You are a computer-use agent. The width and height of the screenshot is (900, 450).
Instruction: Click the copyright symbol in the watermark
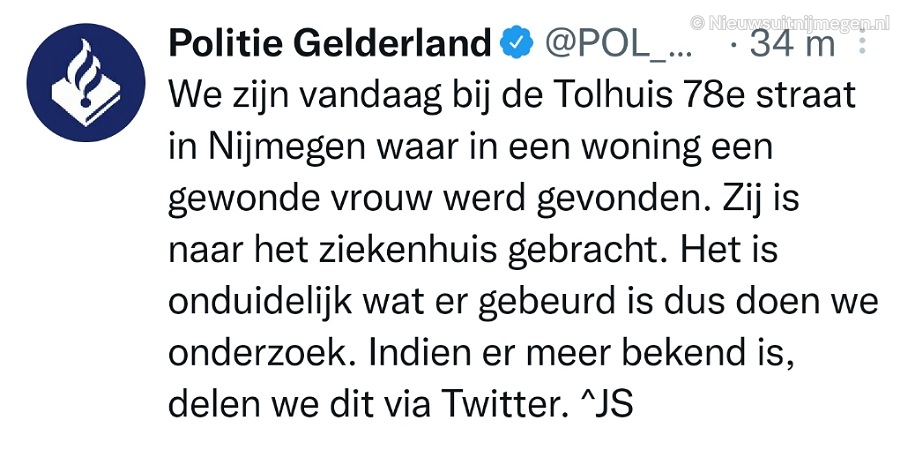(697, 24)
